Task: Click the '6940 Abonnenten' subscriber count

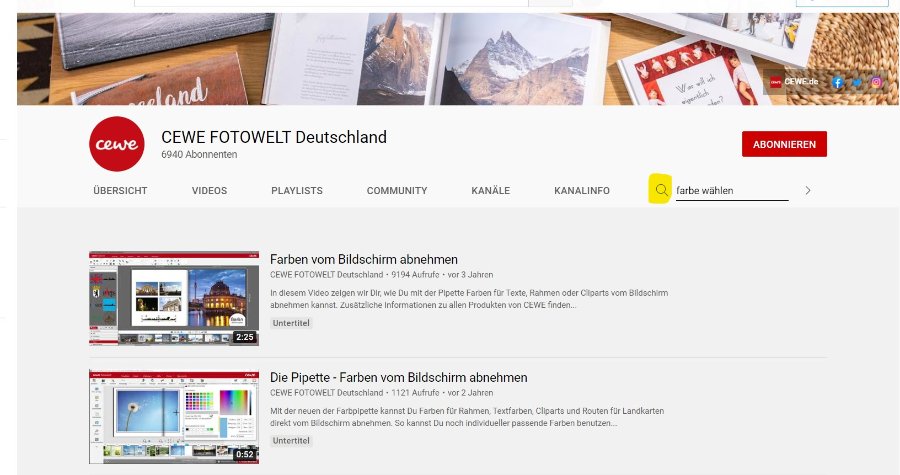Action: pyautogui.click(x=199, y=154)
